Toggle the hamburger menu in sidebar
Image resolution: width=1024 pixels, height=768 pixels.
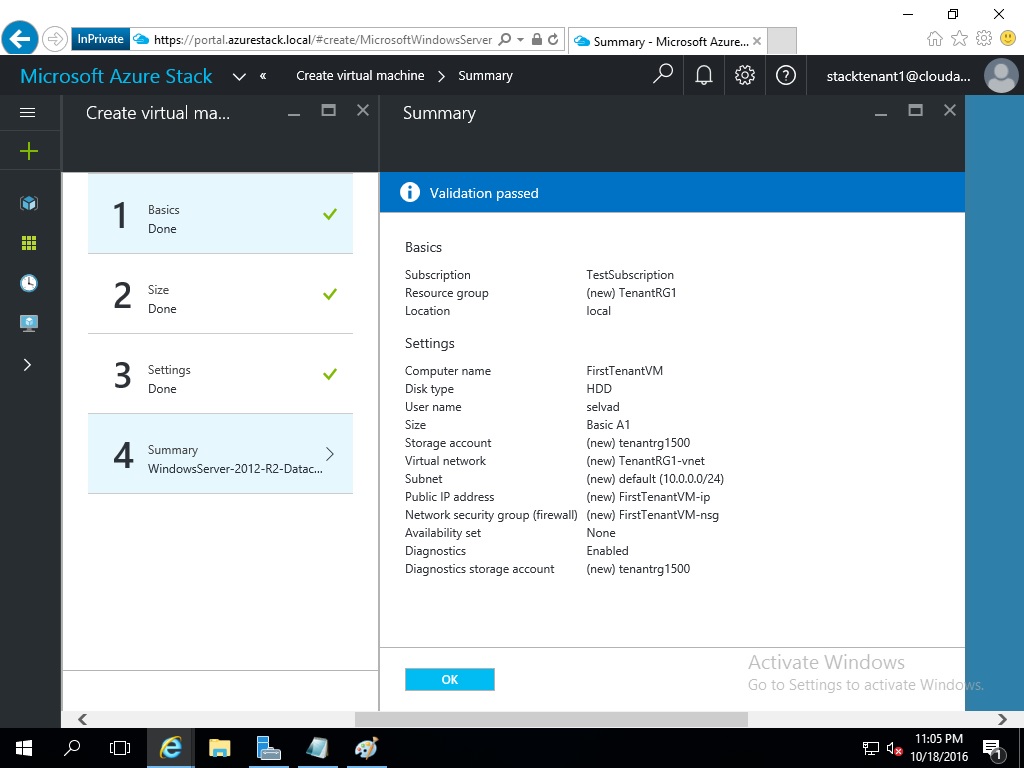(x=27, y=112)
